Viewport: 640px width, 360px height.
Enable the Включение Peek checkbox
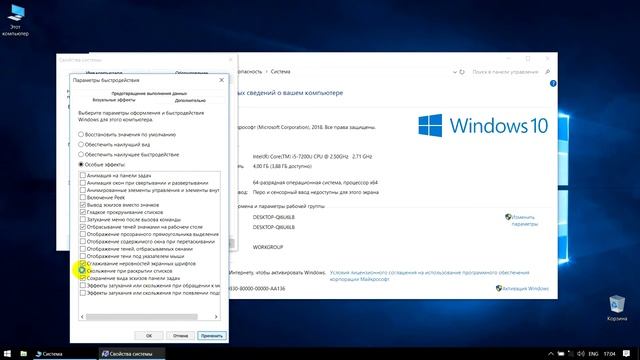point(83,198)
